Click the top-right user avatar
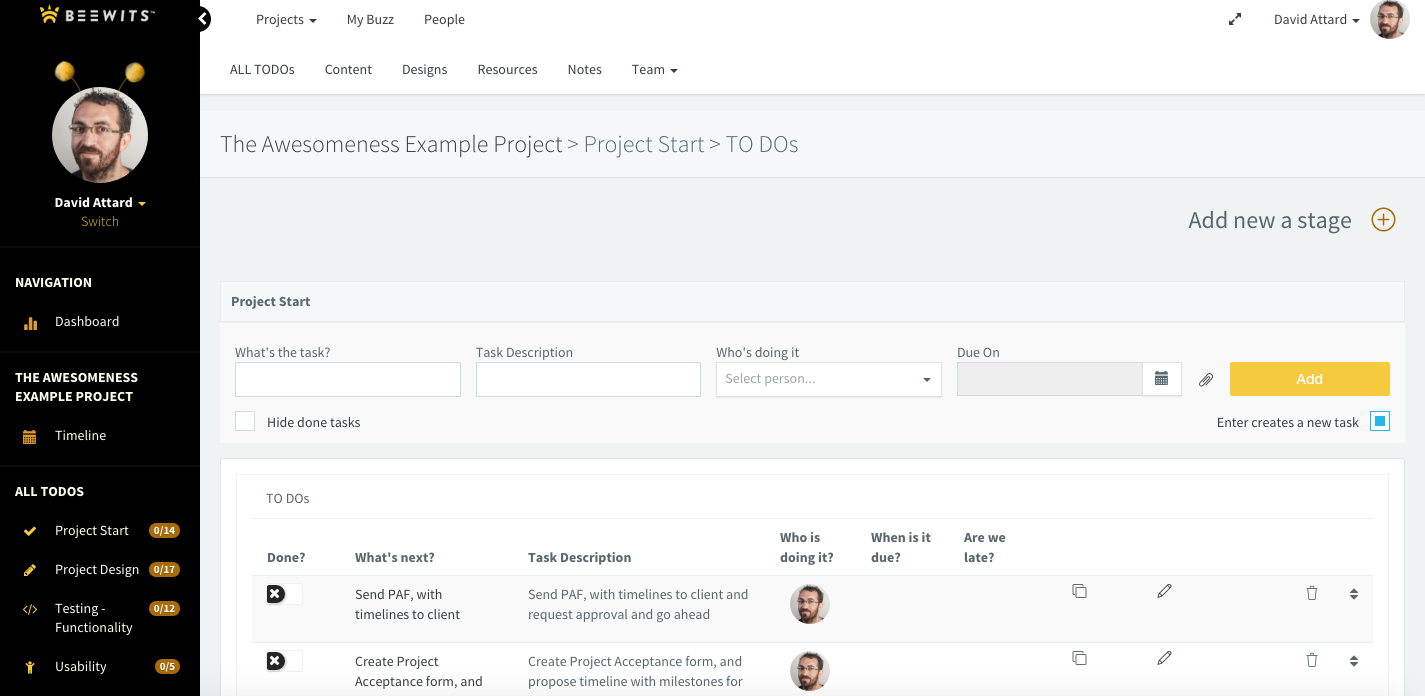This screenshot has height=696, width=1425. click(1389, 19)
